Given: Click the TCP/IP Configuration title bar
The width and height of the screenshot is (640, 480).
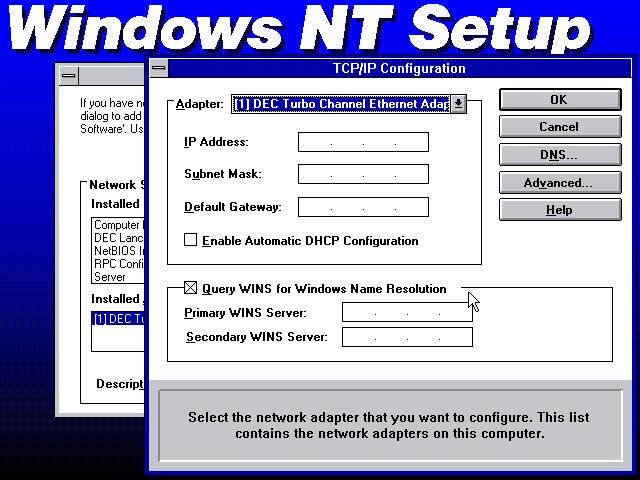Looking at the screenshot, I should pos(399,68).
